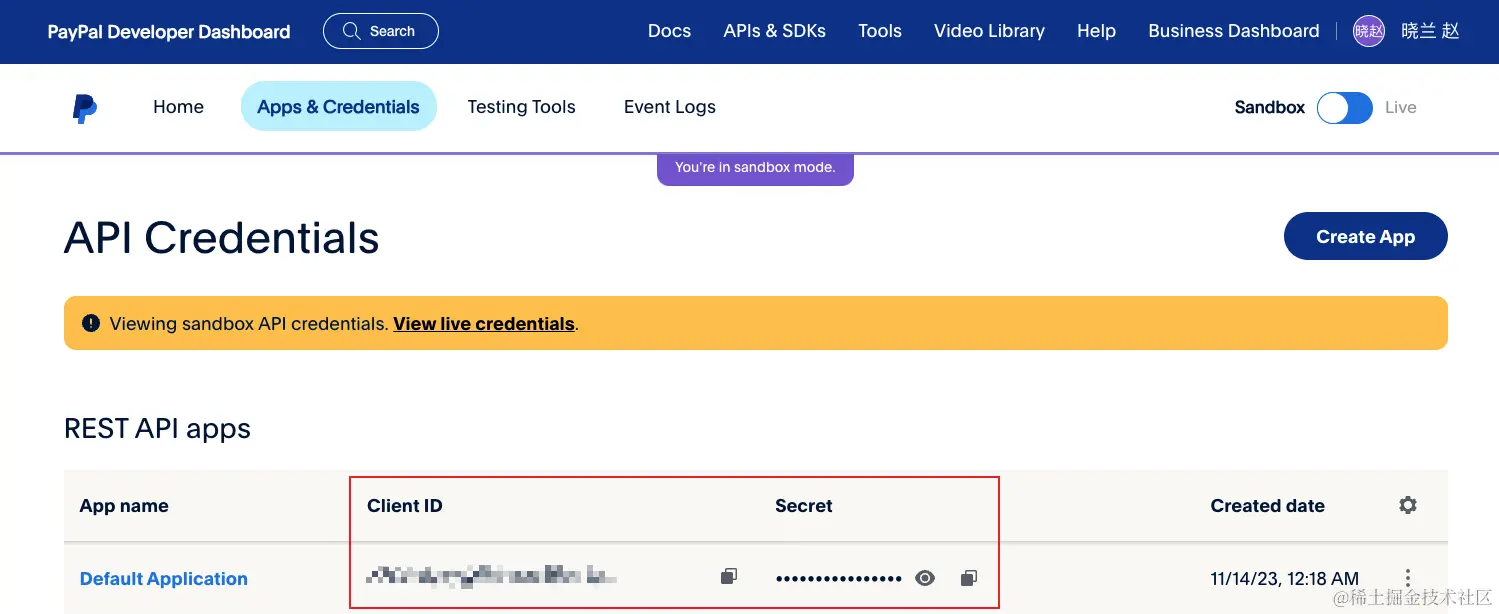Switch to the Home tab

click(x=178, y=107)
